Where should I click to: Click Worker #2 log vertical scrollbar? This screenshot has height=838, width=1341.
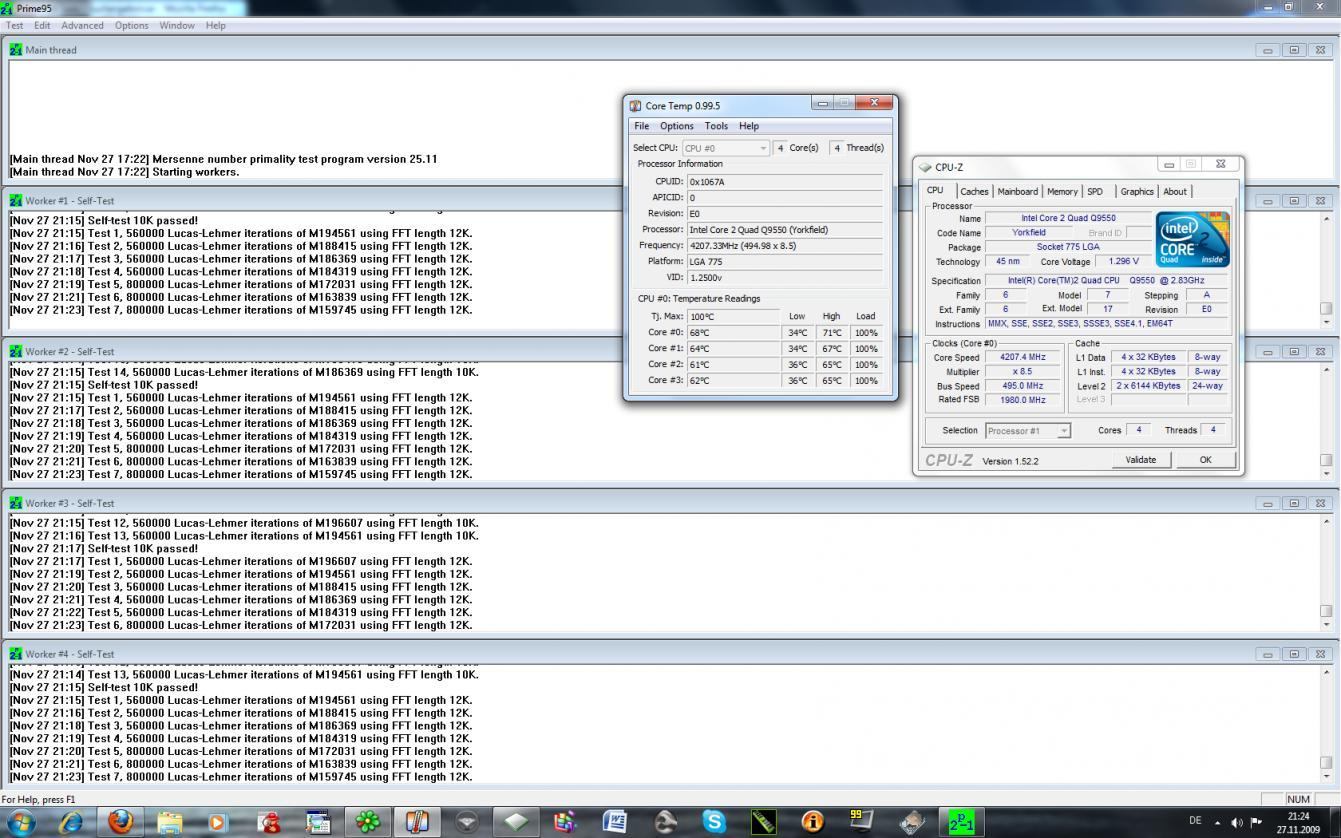pos(1326,421)
